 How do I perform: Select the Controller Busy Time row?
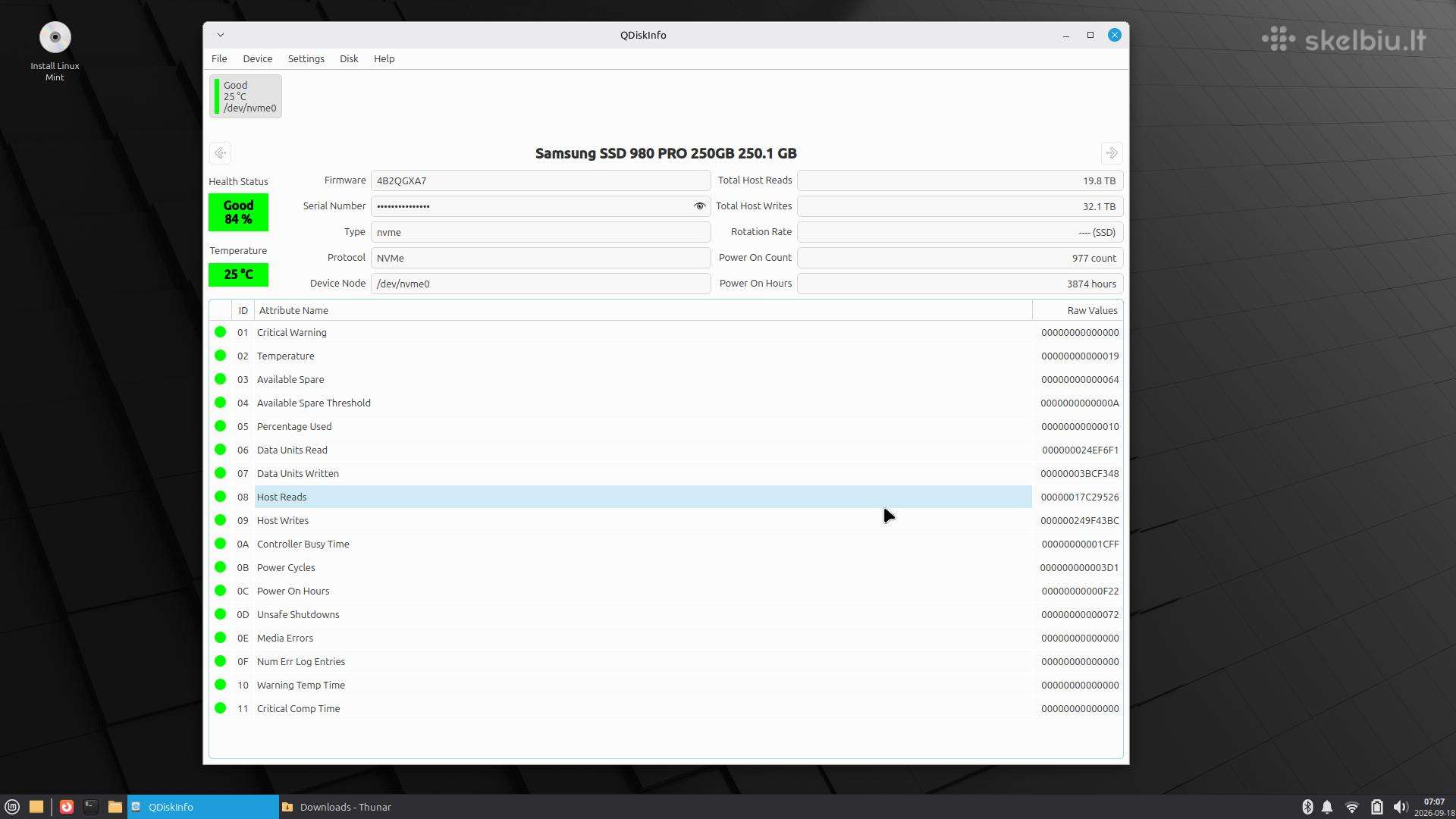coord(666,544)
